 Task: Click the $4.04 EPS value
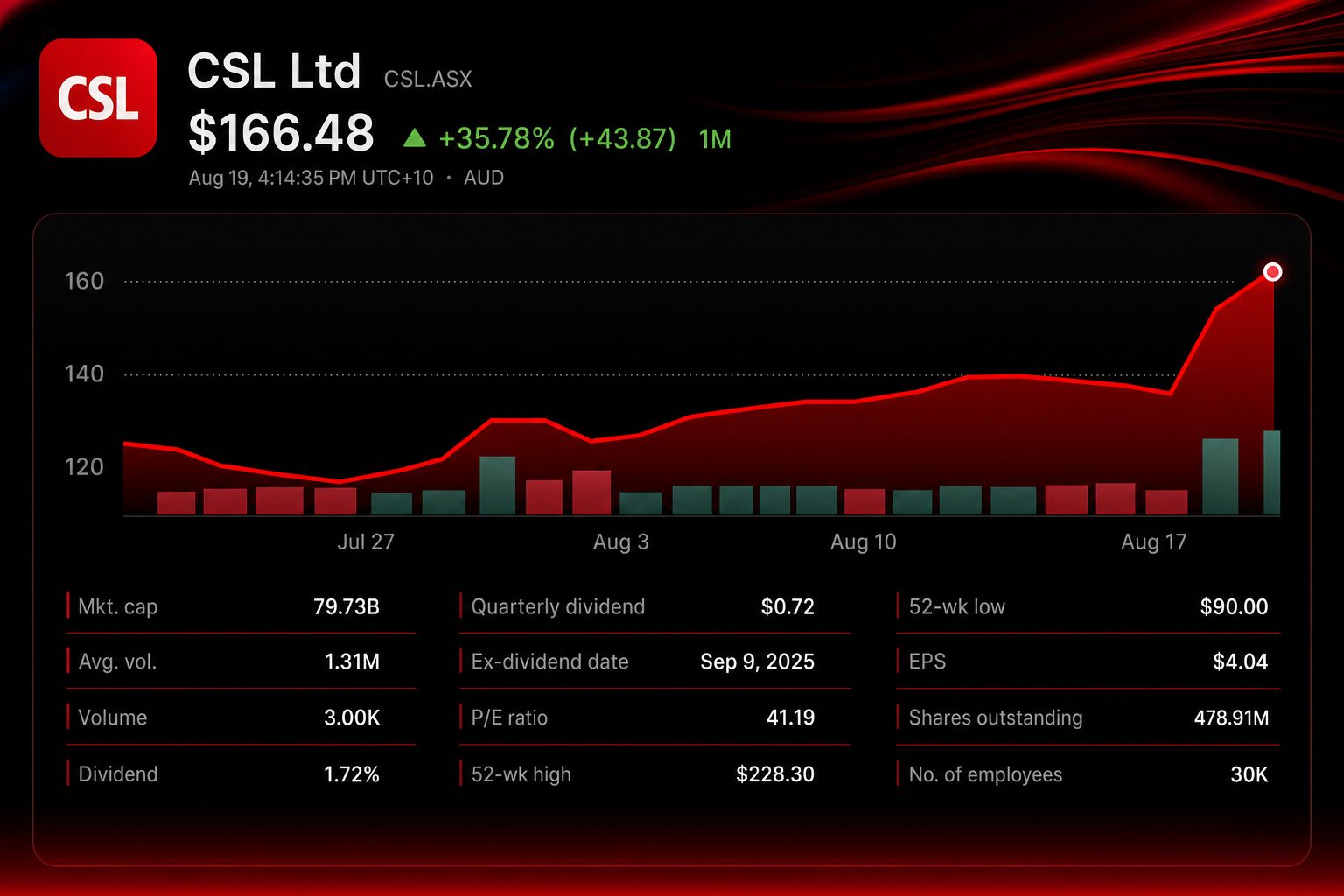1241,661
